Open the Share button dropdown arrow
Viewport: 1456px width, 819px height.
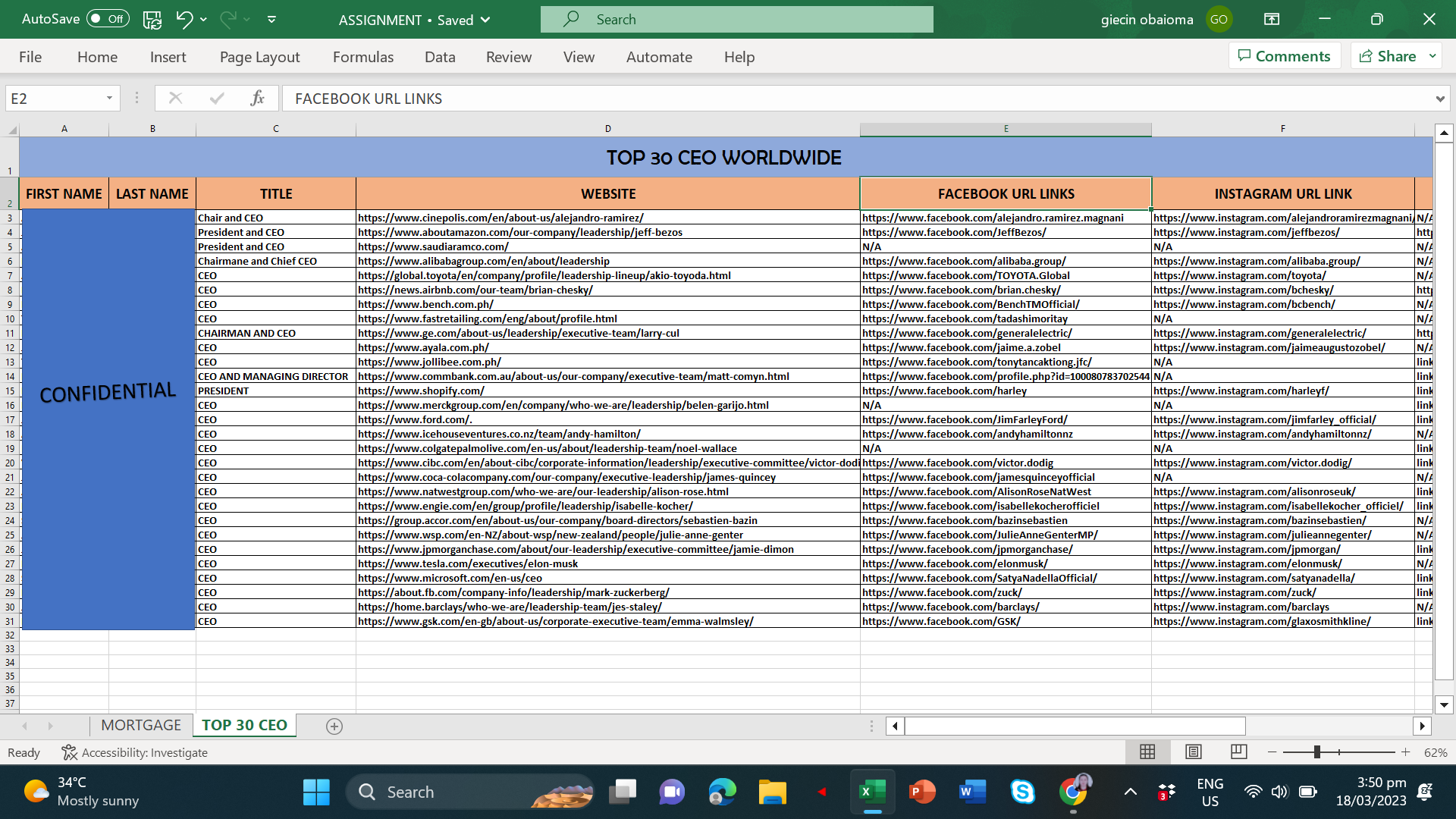[1432, 56]
